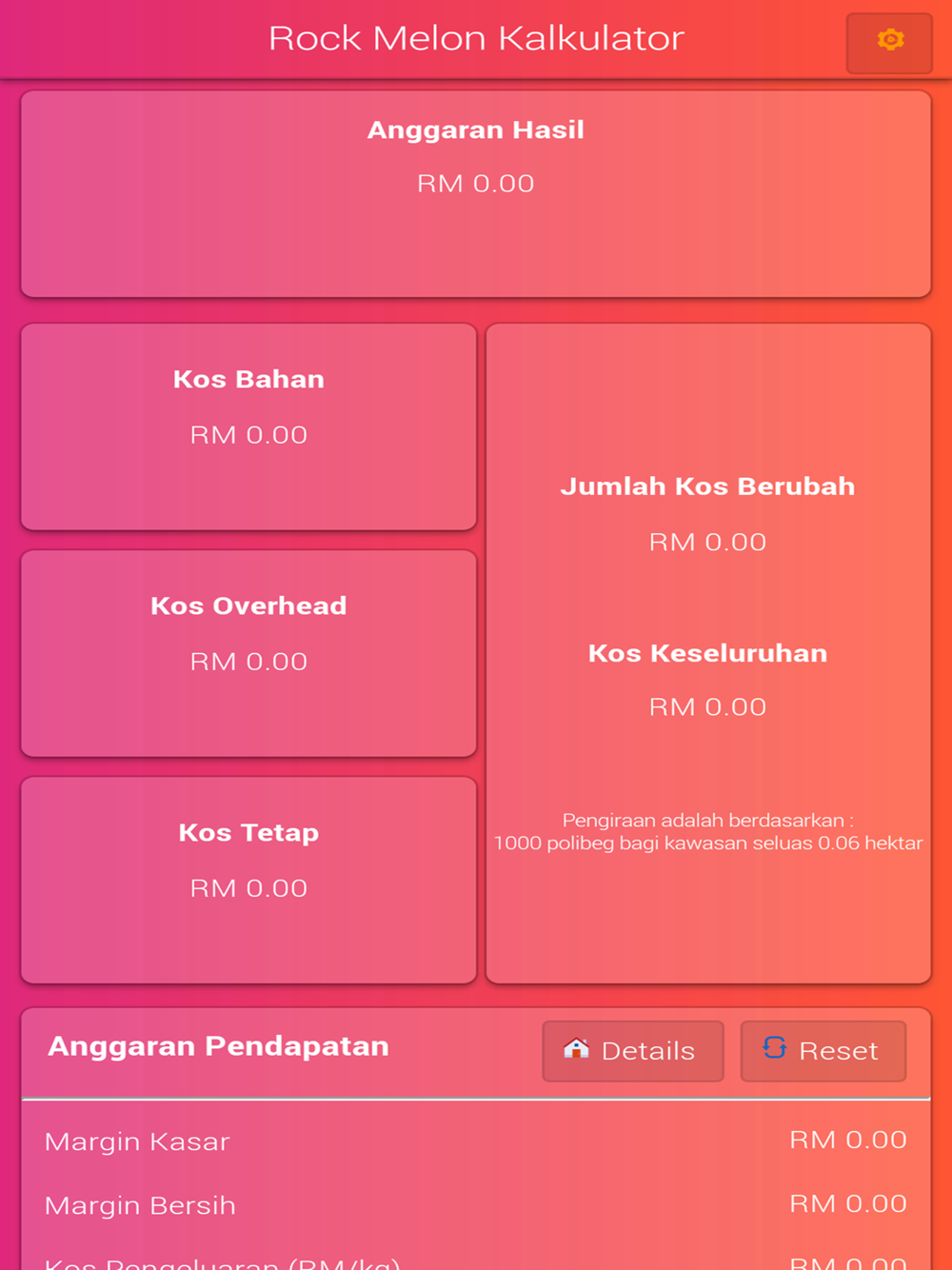
Task: Select the Jumlah Kos Berubah heading
Action: (x=707, y=486)
